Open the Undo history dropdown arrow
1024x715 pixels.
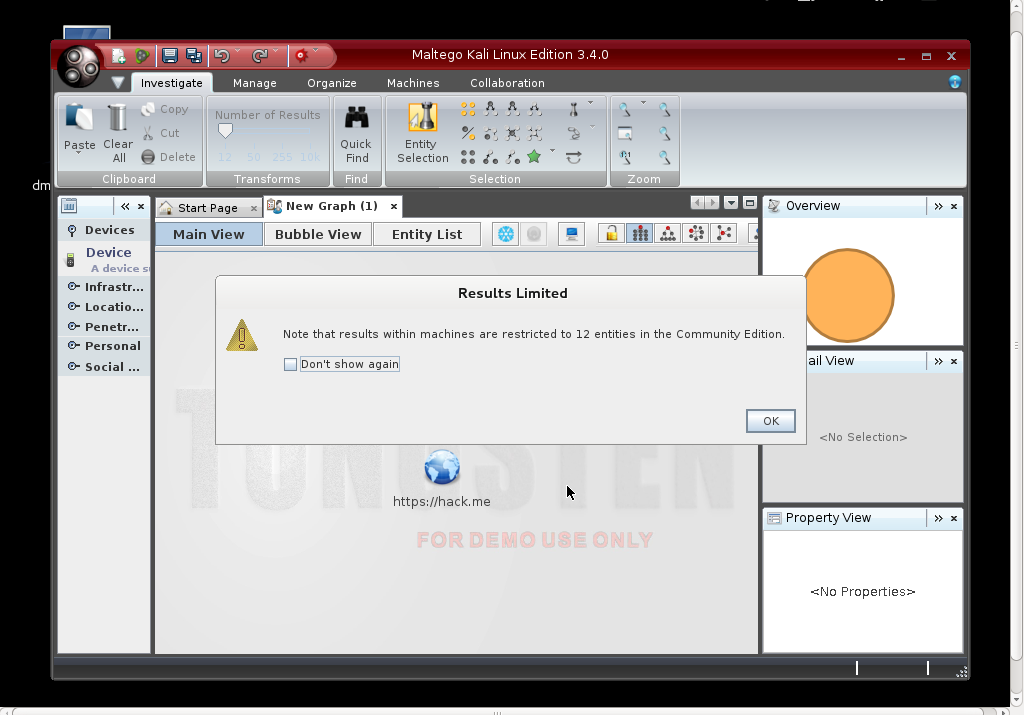click(x=238, y=50)
